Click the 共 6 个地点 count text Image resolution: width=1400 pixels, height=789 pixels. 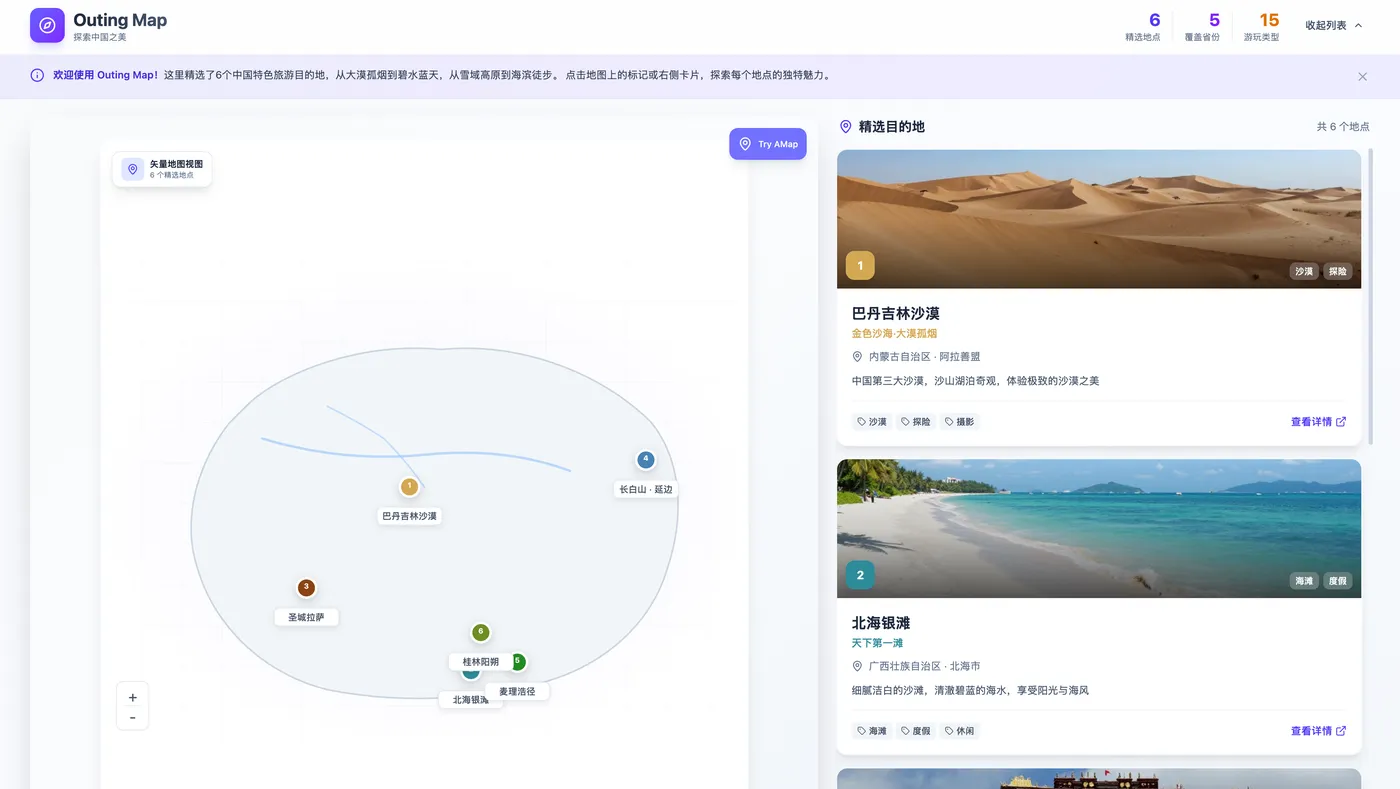[1343, 127]
